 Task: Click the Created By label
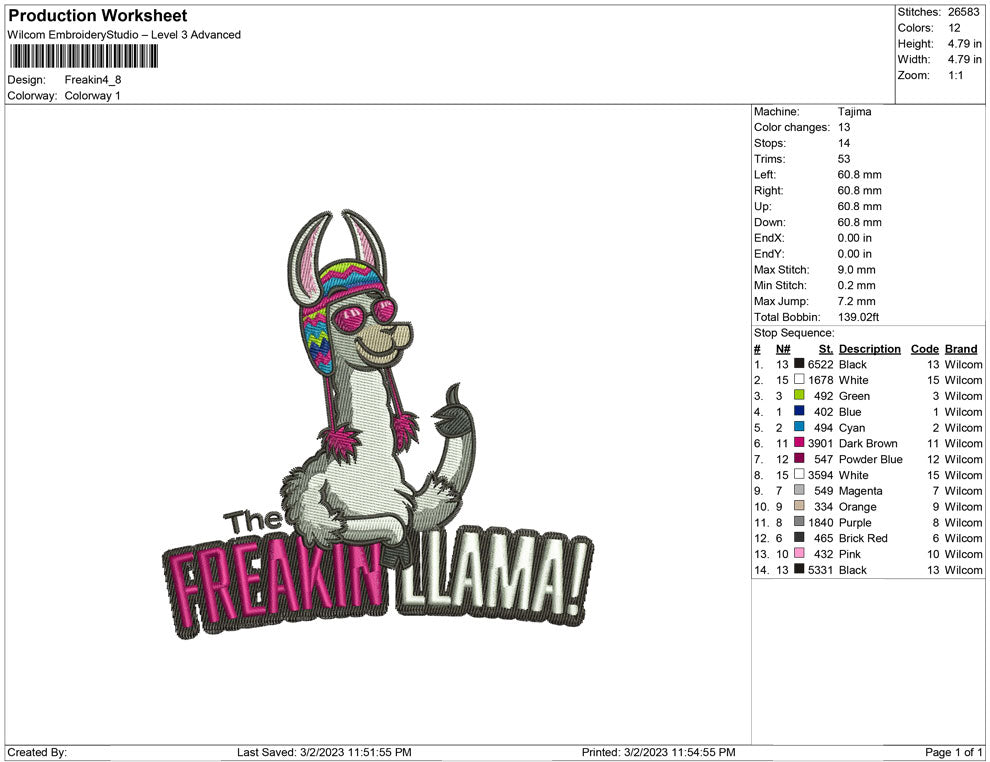[x=37, y=752]
